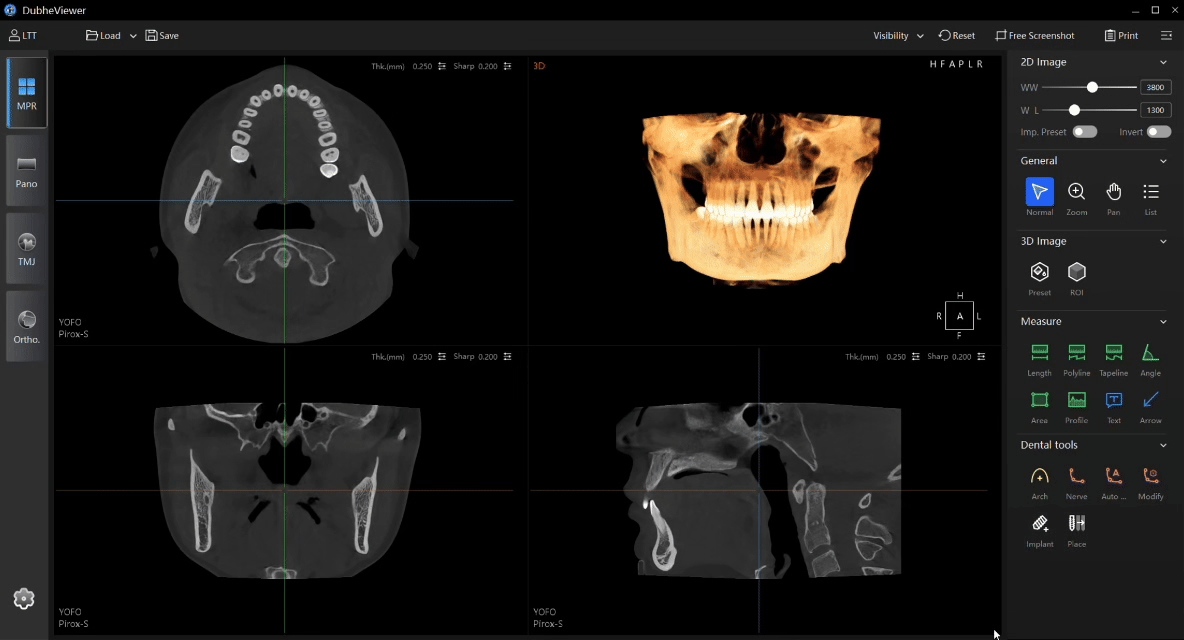Select the Arch dental tool
Image resolution: width=1184 pixels, height=640 pixels.
point(1039,476)
